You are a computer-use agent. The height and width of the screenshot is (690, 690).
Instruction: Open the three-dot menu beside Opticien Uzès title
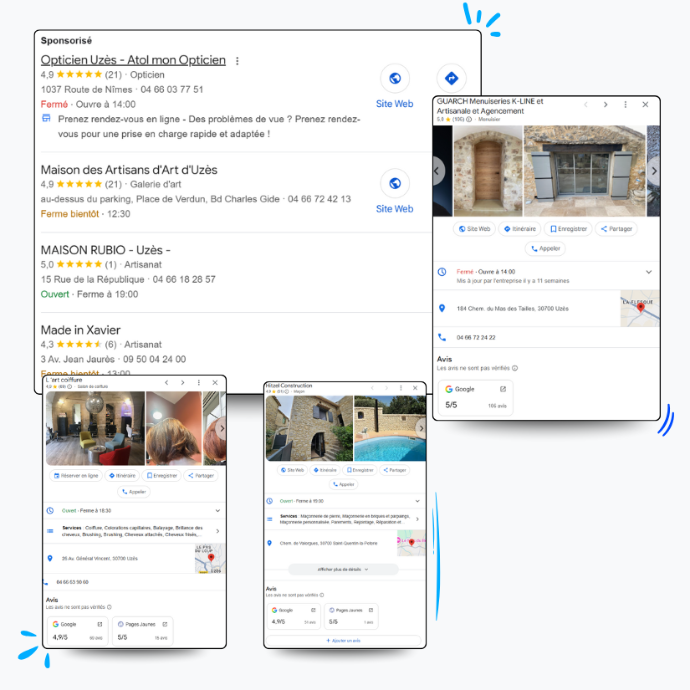coord(237,61)
